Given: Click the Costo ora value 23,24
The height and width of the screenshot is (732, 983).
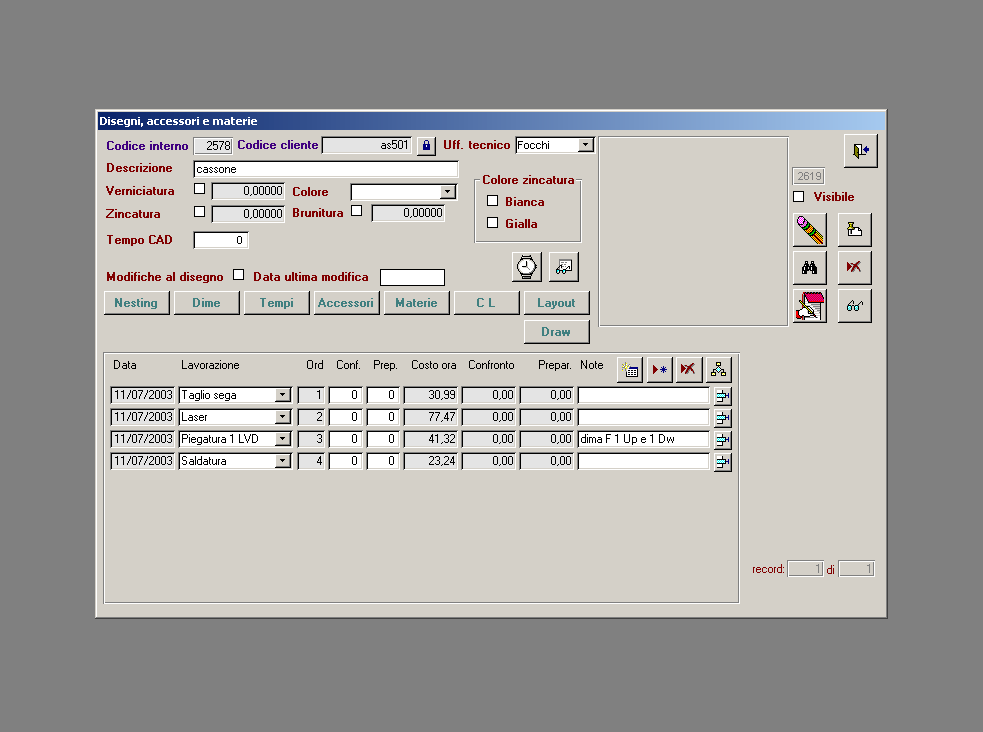Looking at the screenshot, I should pos(431,461).
